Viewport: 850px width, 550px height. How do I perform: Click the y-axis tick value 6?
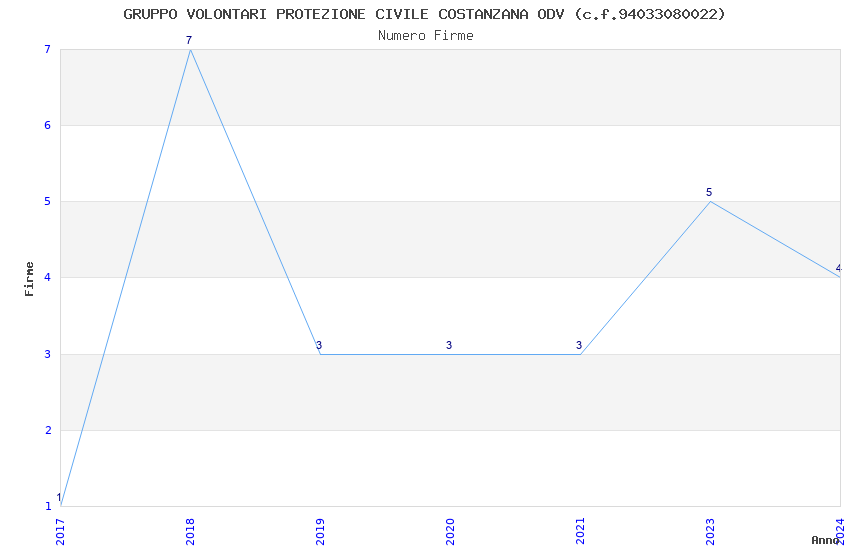(48, 125)
